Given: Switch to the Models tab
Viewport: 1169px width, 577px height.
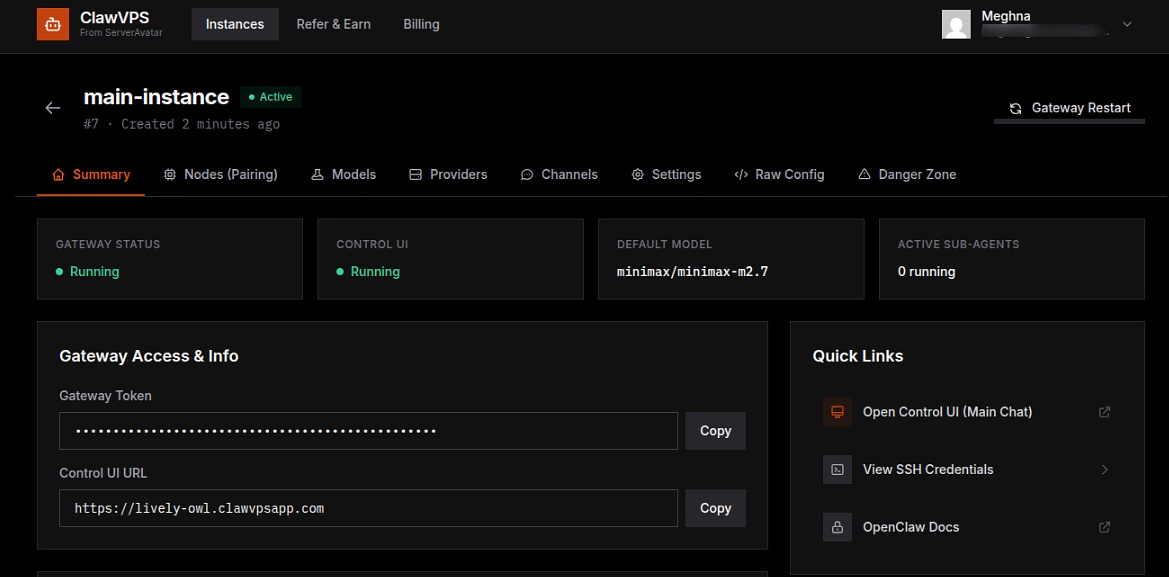Looking at the screenshot, I should coord(344,174).
